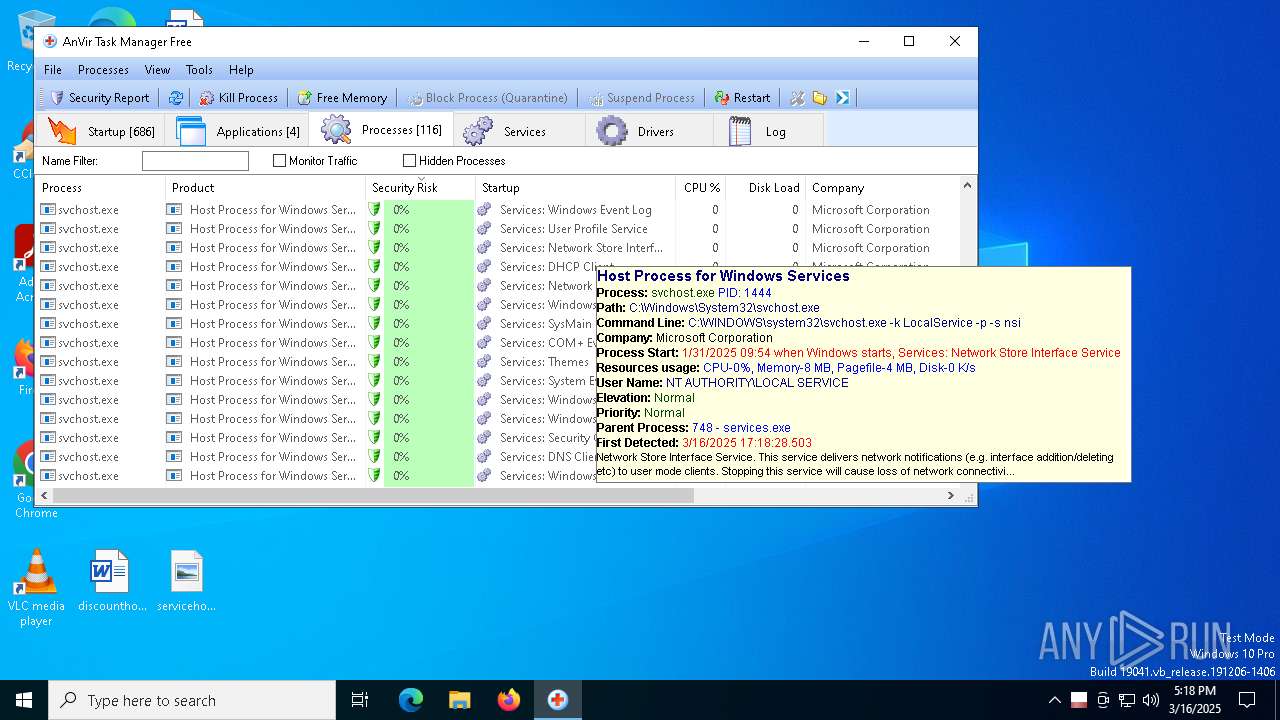Screen dimensions: 1280x720
Task: Click the gear icon beside Services: SysMain
Action: pos(484,324)
